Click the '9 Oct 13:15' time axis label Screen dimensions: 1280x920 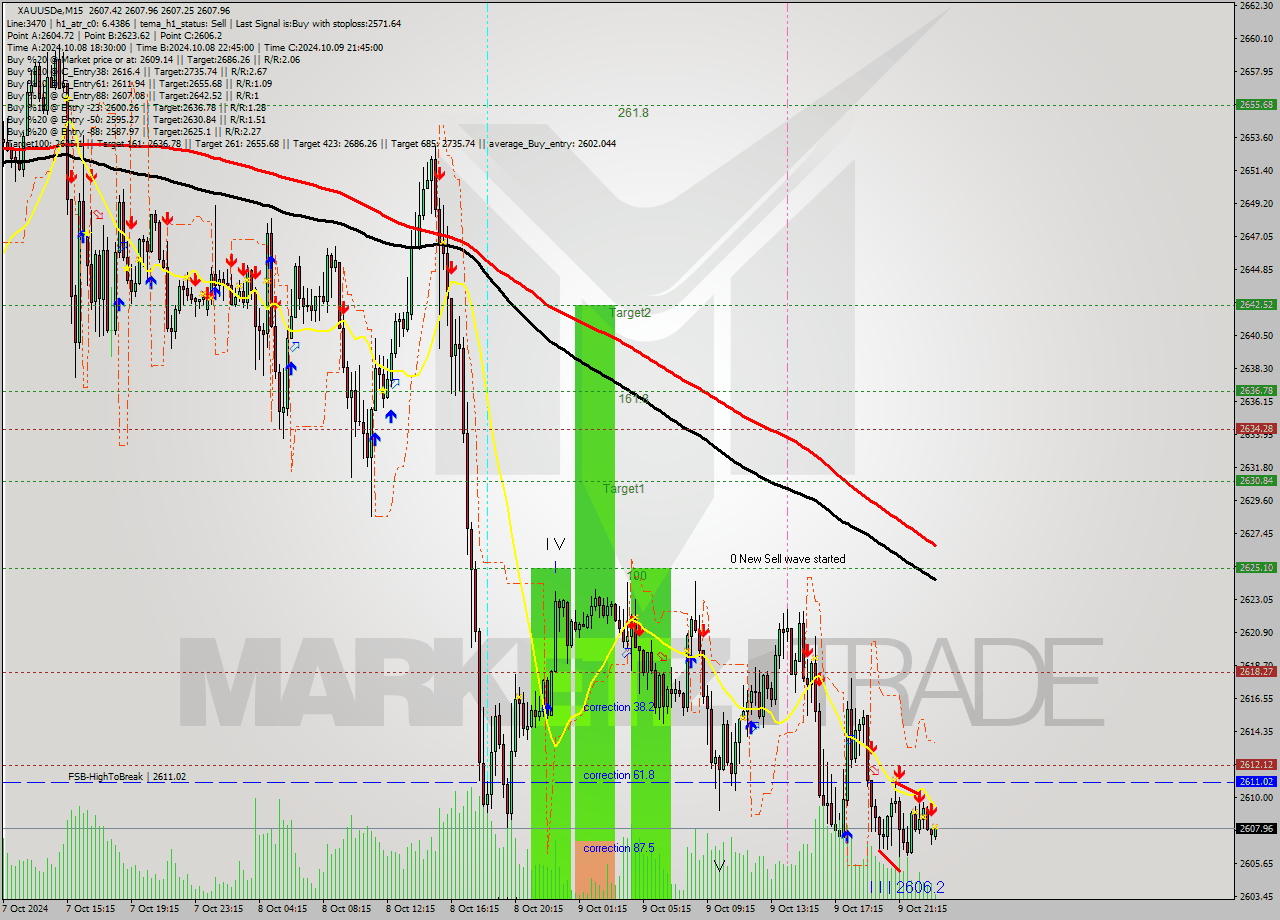click(794, 910)
